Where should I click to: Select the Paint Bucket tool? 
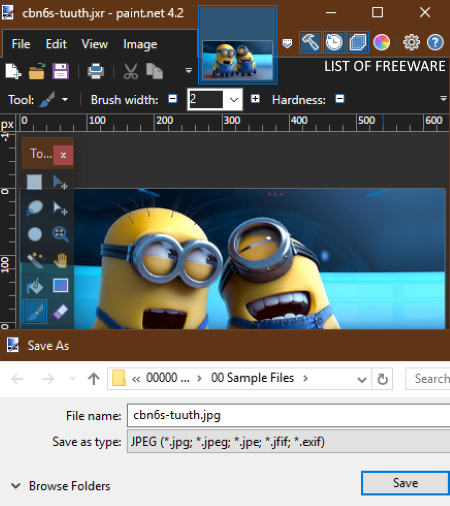[x=35, y=286]
